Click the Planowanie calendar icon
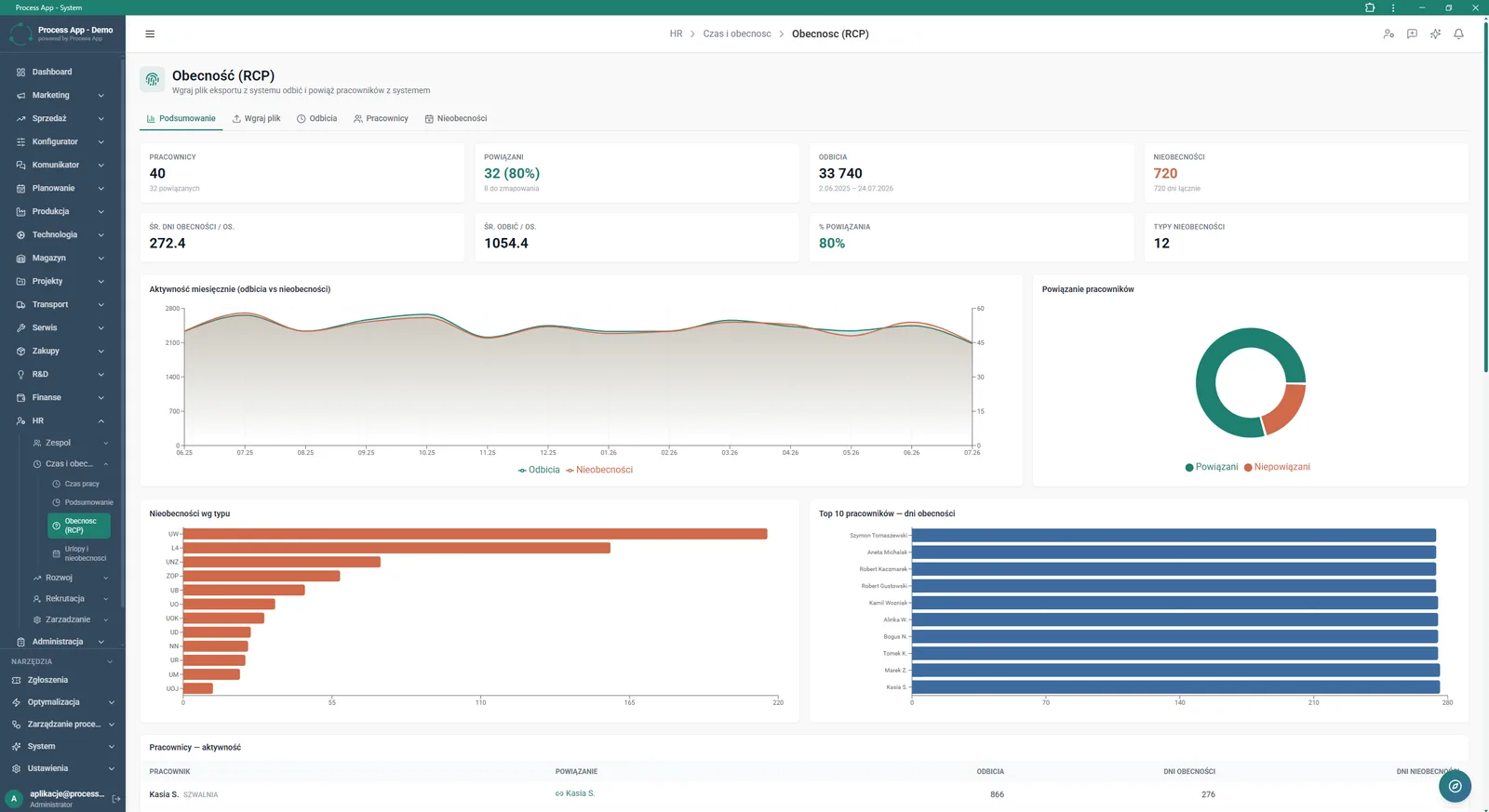 20,189
